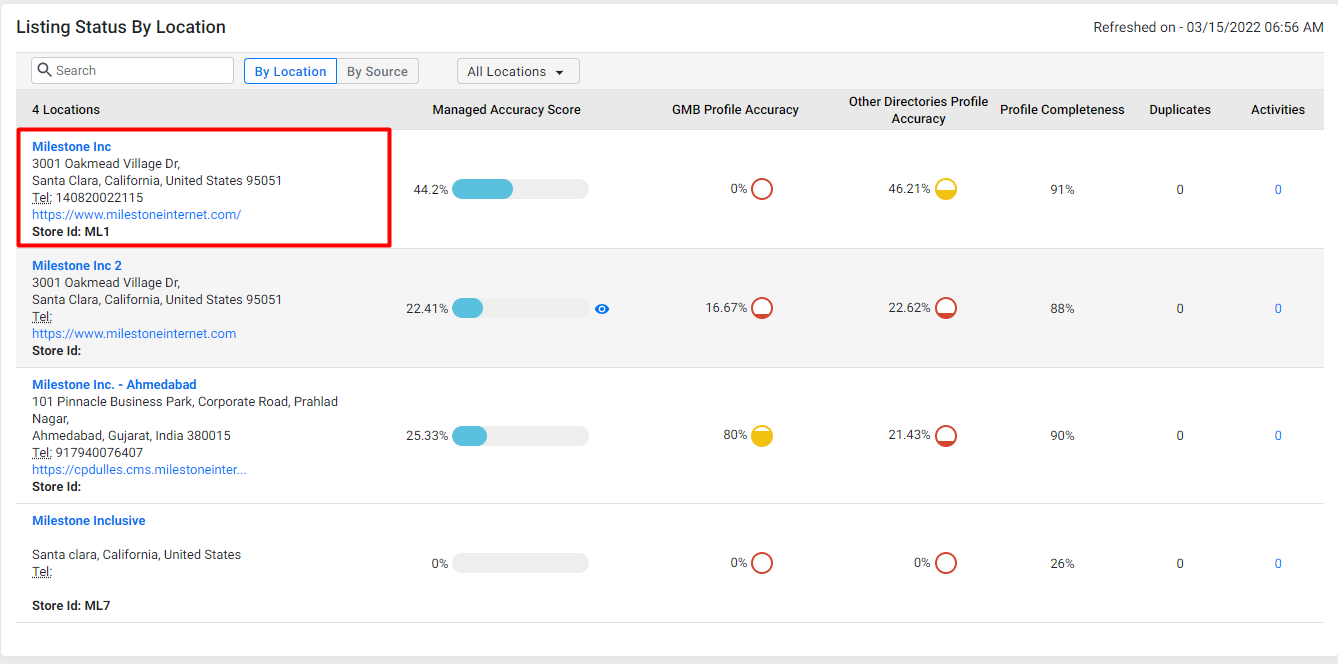Click the 26% profile completeness value
The image size is (1338, 664).
[1062, 564]
